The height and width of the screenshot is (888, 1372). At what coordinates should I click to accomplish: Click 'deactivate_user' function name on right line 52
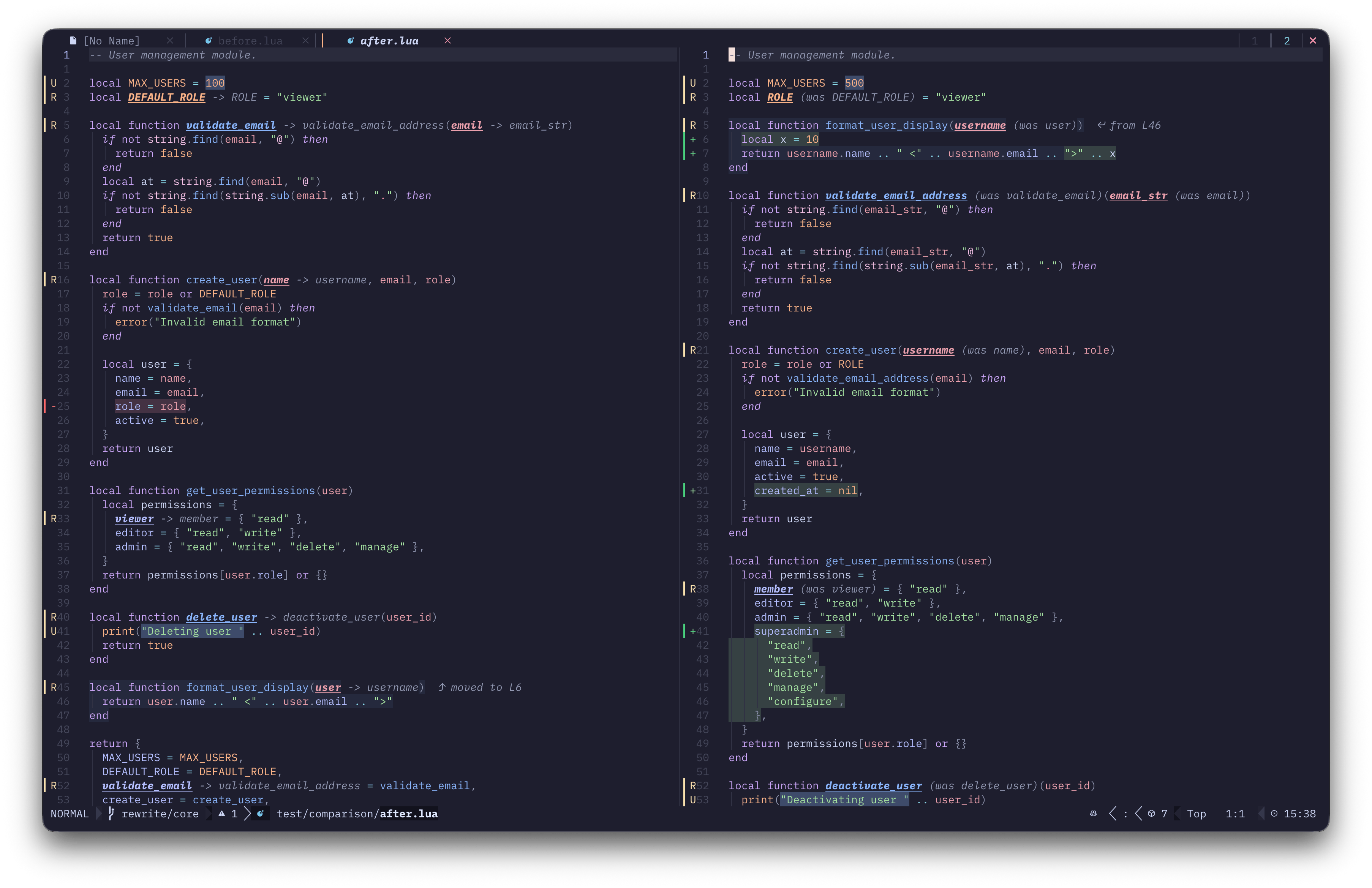tap(873, 786)
